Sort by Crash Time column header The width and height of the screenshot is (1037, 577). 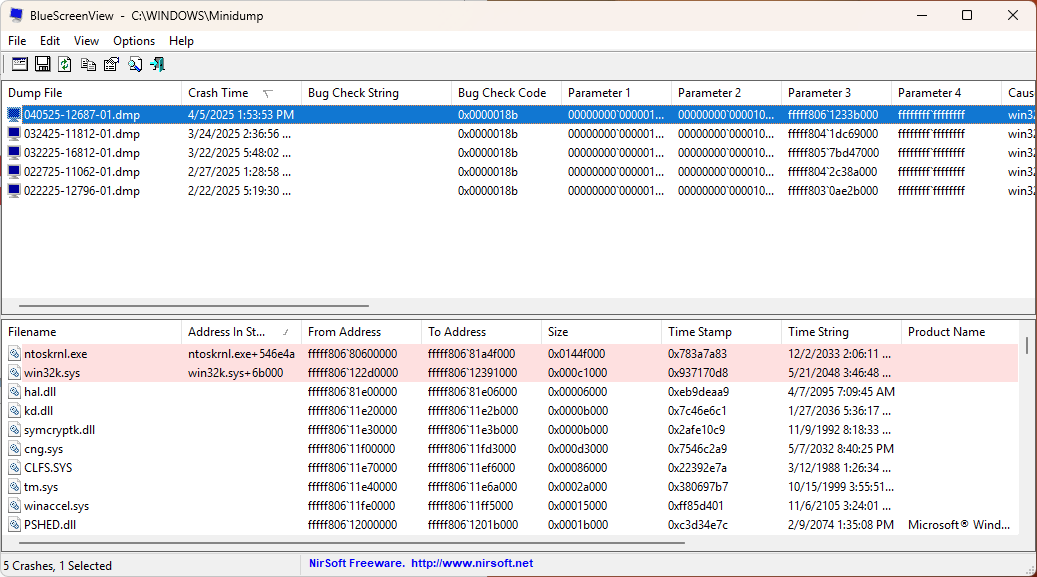point(241,93)
